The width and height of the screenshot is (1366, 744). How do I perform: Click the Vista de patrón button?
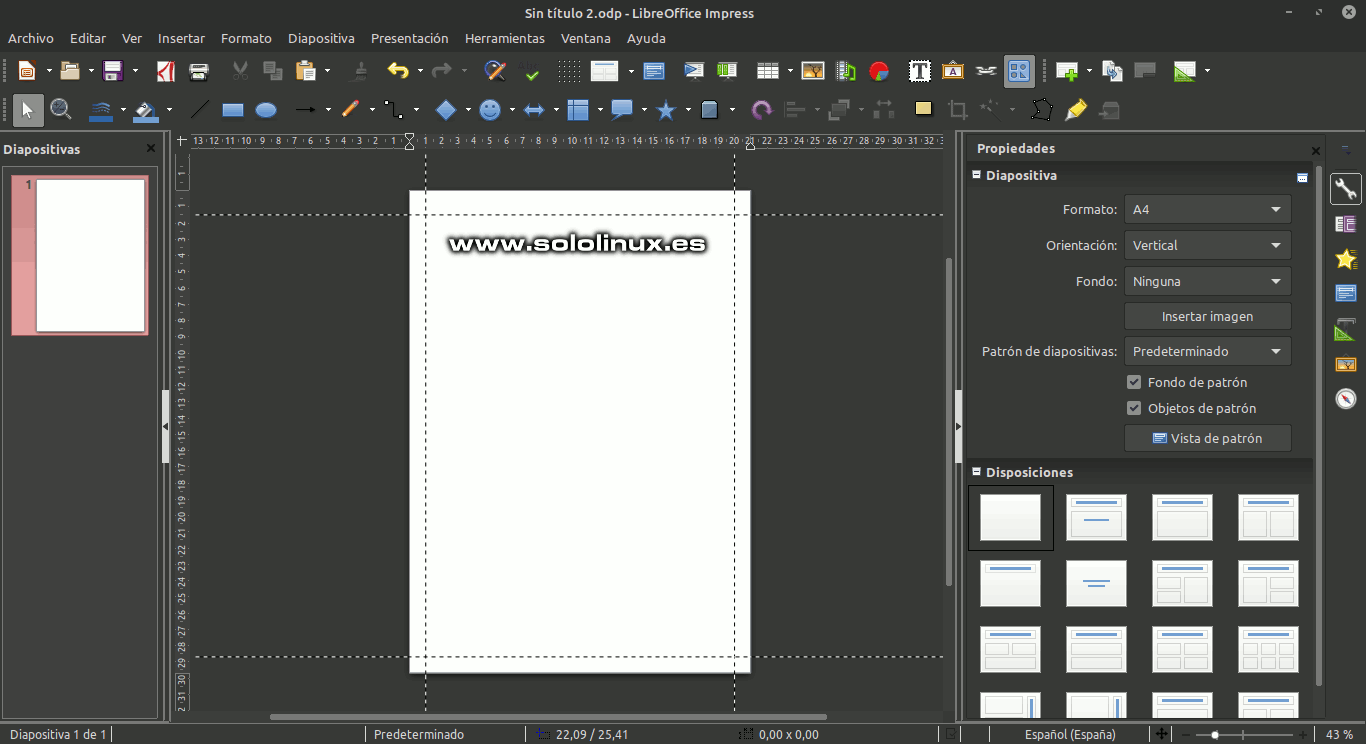[1207, 437]
